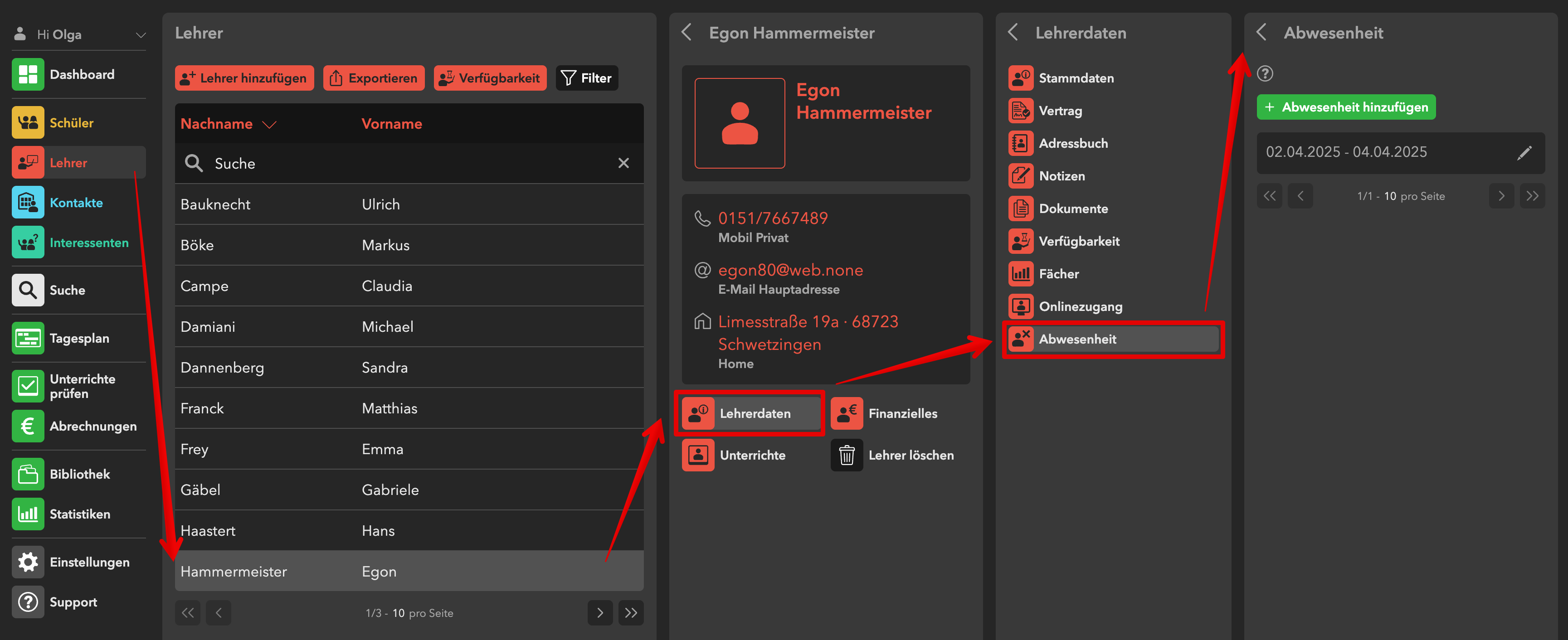Open Adressbuch icon in Lehrerdaten
This screenshot has width=1568, height=640.
pyautogui.click(x=1021, y=144)
